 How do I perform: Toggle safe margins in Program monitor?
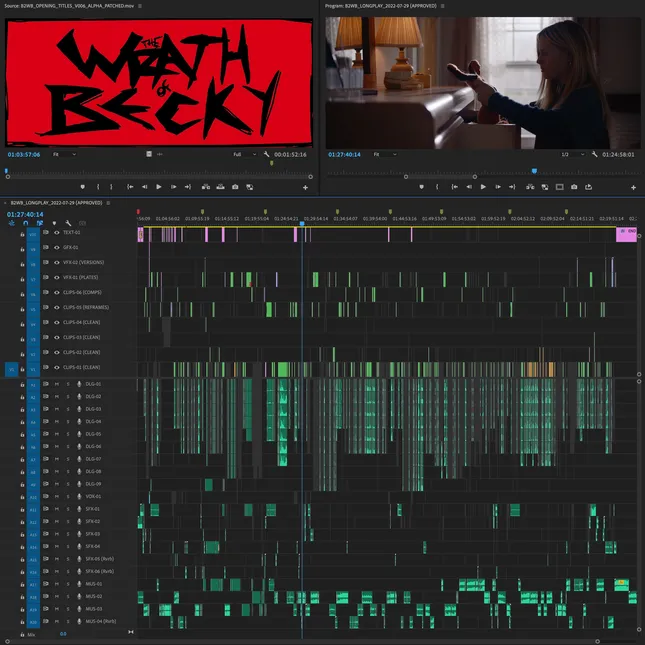tap(559, 187)
